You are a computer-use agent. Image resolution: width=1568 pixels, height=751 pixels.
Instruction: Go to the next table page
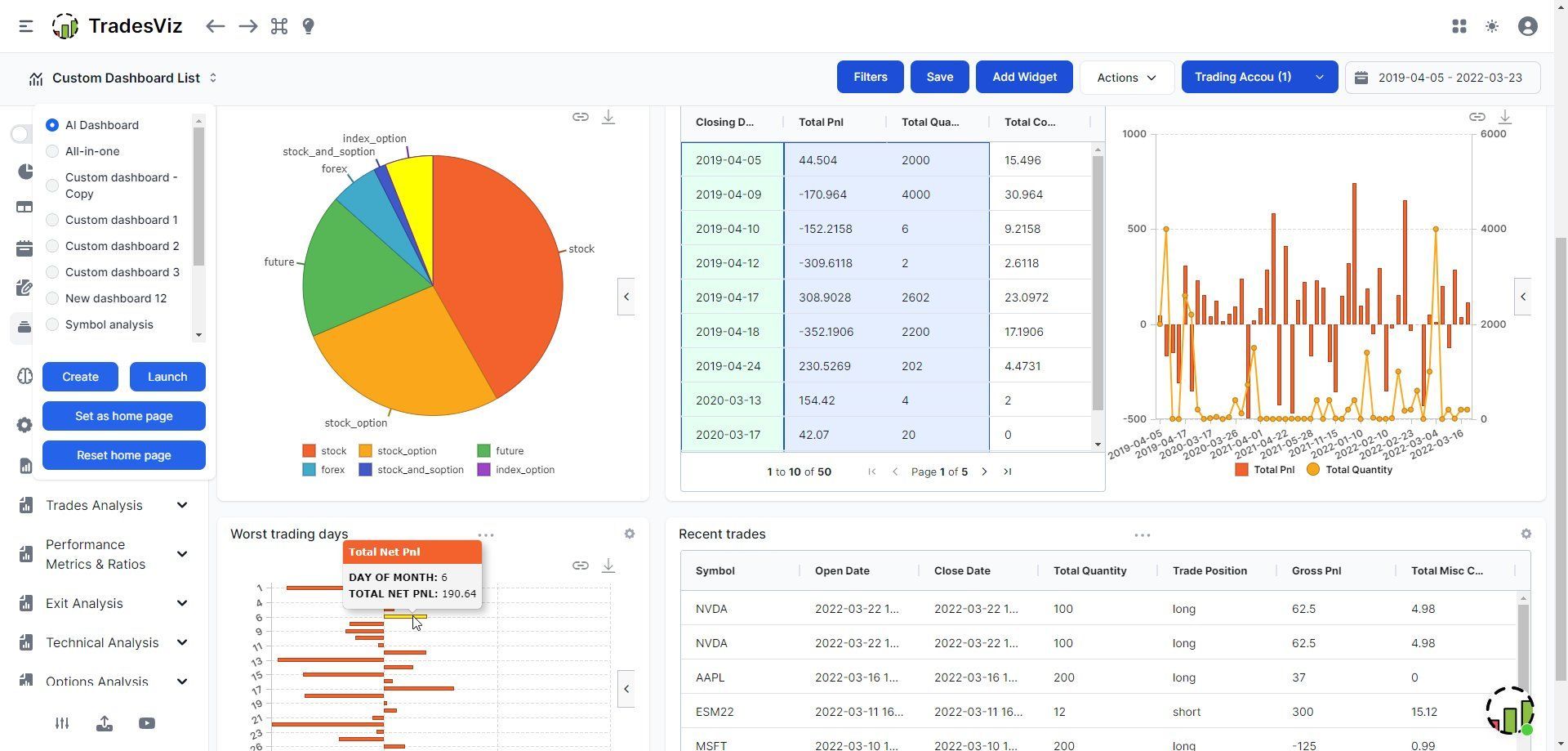pos(984,472)
